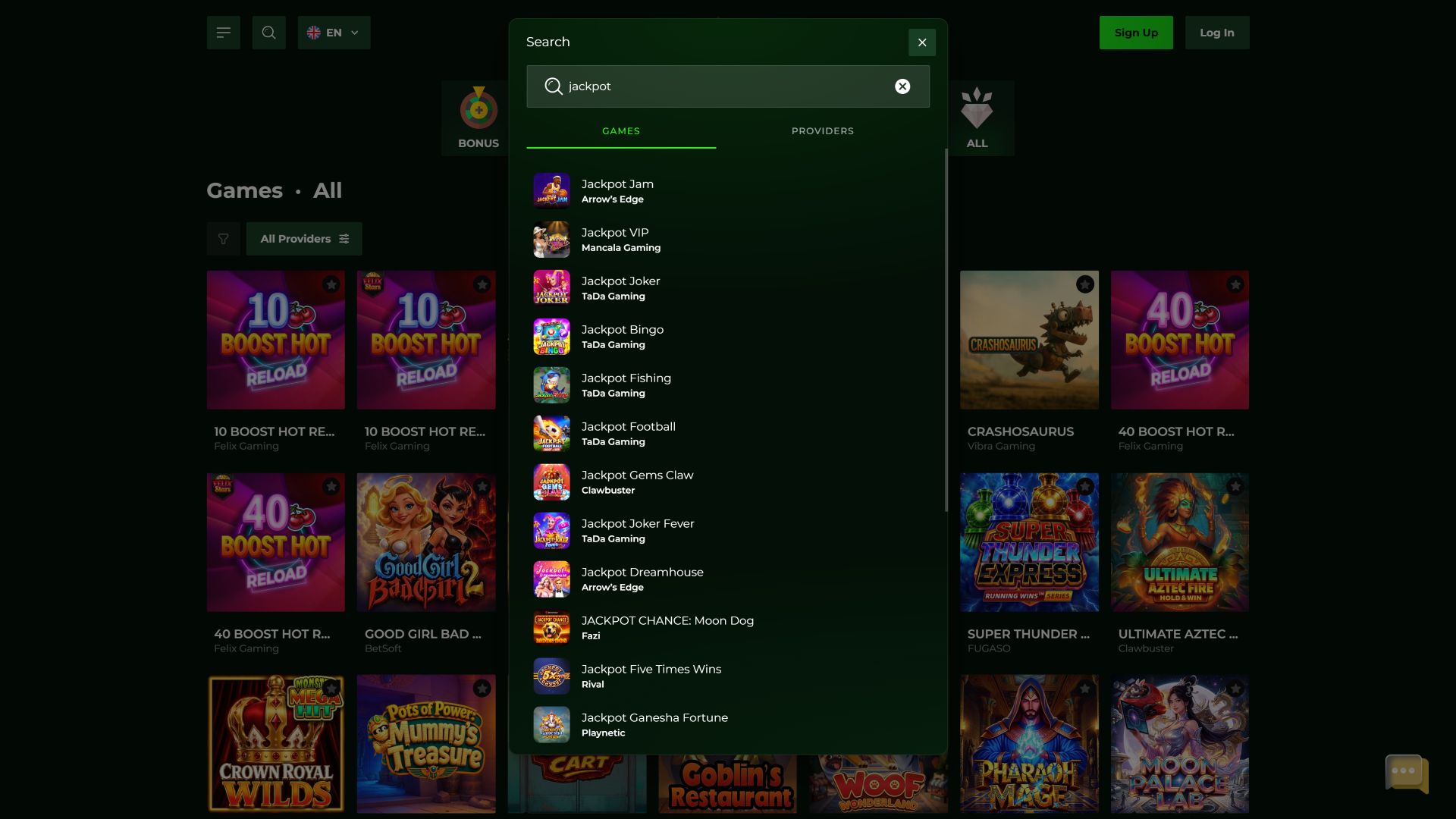Screen dimensions: 1456x819
Task: Open the live chat bubble icon
Action: pyautogui.click(x=1407, y=773)
